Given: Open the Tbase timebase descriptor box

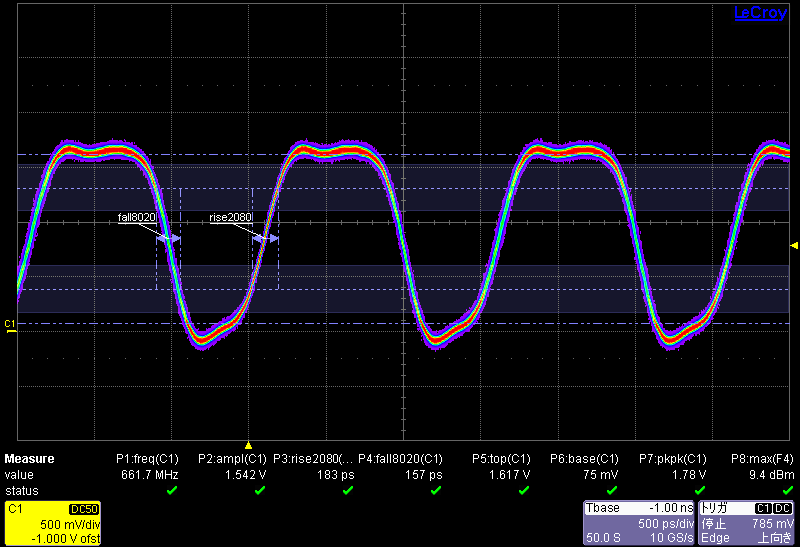Looking at the screenshot, I should tap(639, 523).
